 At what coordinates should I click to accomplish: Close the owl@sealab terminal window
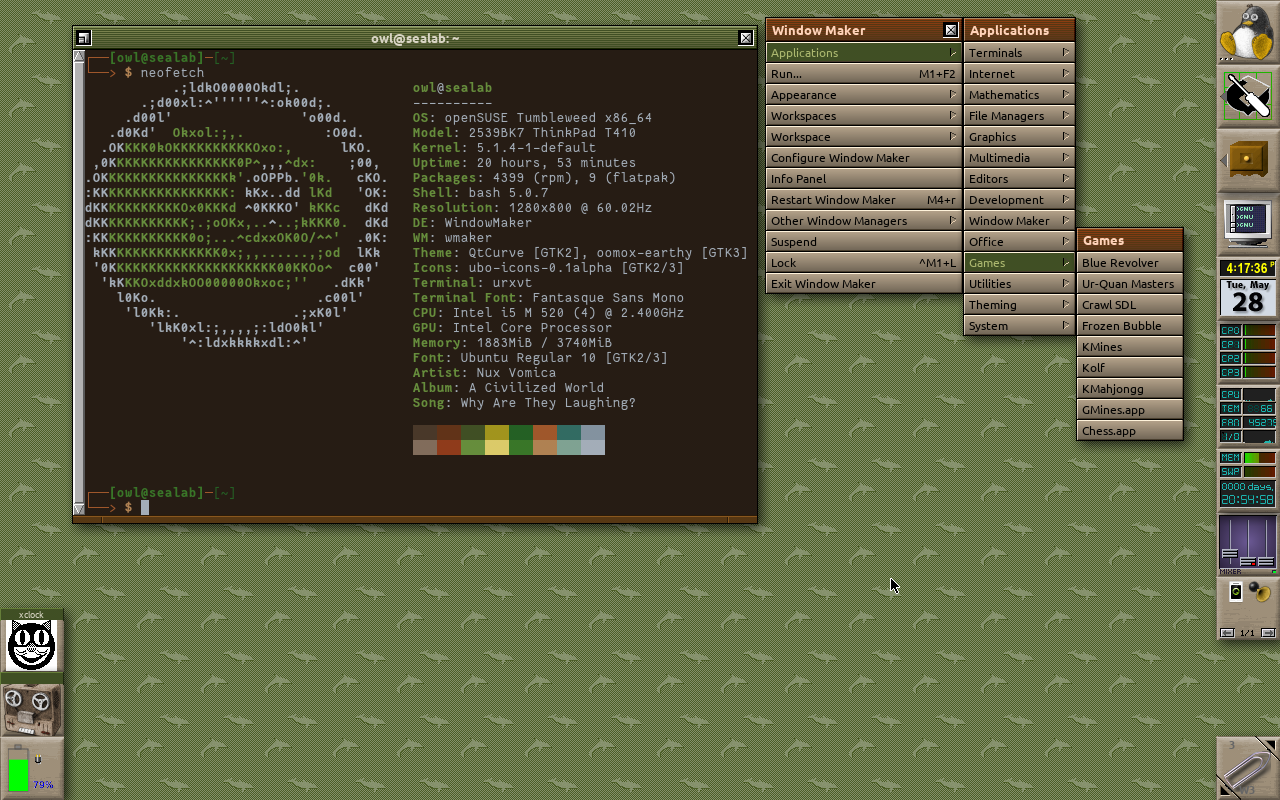coord(746,38)
